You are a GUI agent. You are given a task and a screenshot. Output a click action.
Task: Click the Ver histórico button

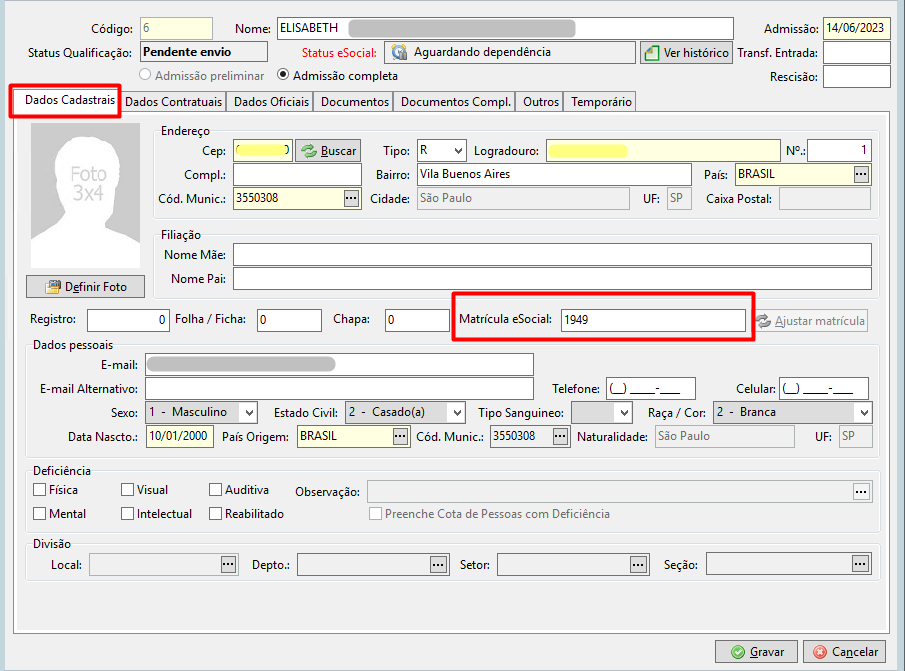686,53
